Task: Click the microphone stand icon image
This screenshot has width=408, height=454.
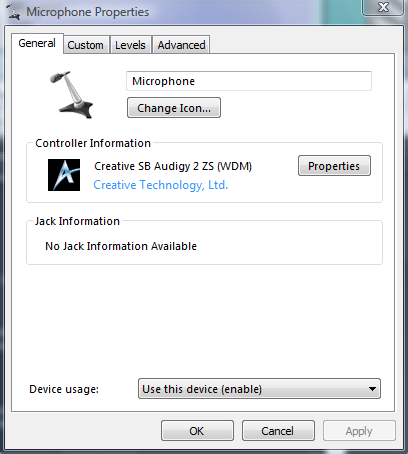Action: tap(71, 95)
